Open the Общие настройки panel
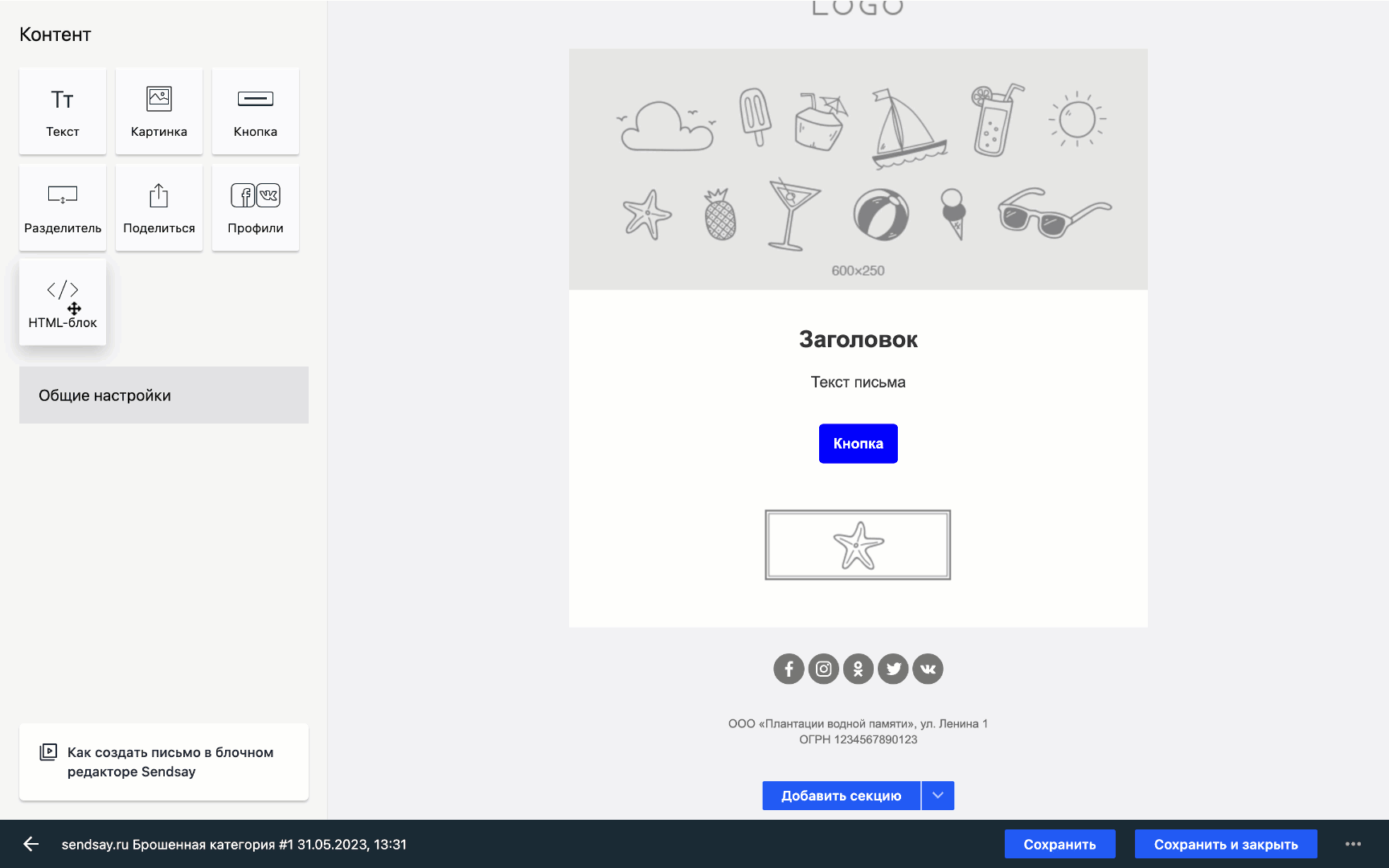 tap(164, 395)
